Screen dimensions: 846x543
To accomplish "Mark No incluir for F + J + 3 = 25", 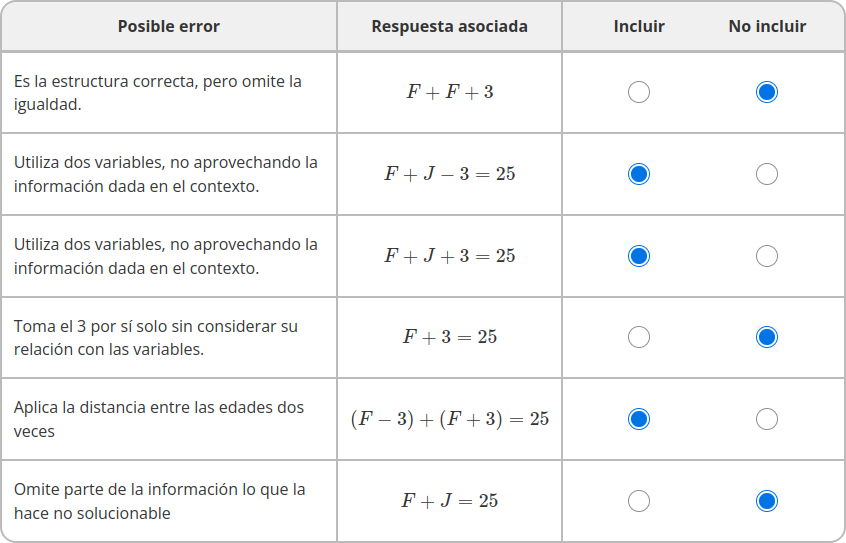I will pos(767,256).
